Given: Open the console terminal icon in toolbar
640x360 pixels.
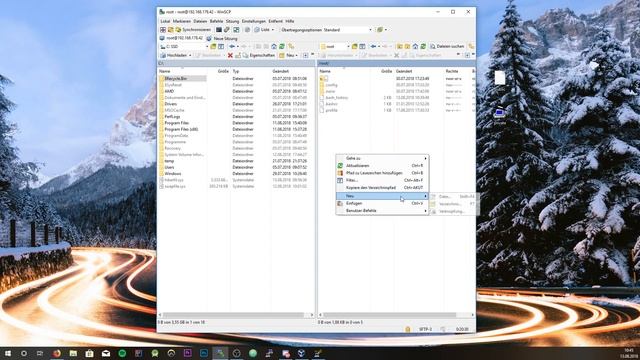Looking at the screenshot, I should [219, 30].
